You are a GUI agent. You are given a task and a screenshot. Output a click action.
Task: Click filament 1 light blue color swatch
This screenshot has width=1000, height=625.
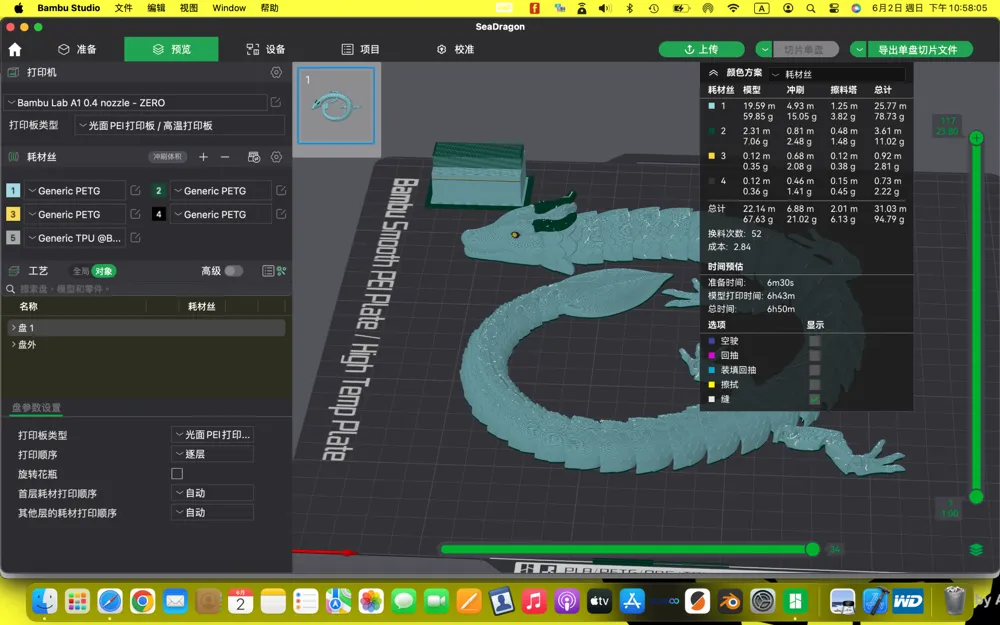13,190
